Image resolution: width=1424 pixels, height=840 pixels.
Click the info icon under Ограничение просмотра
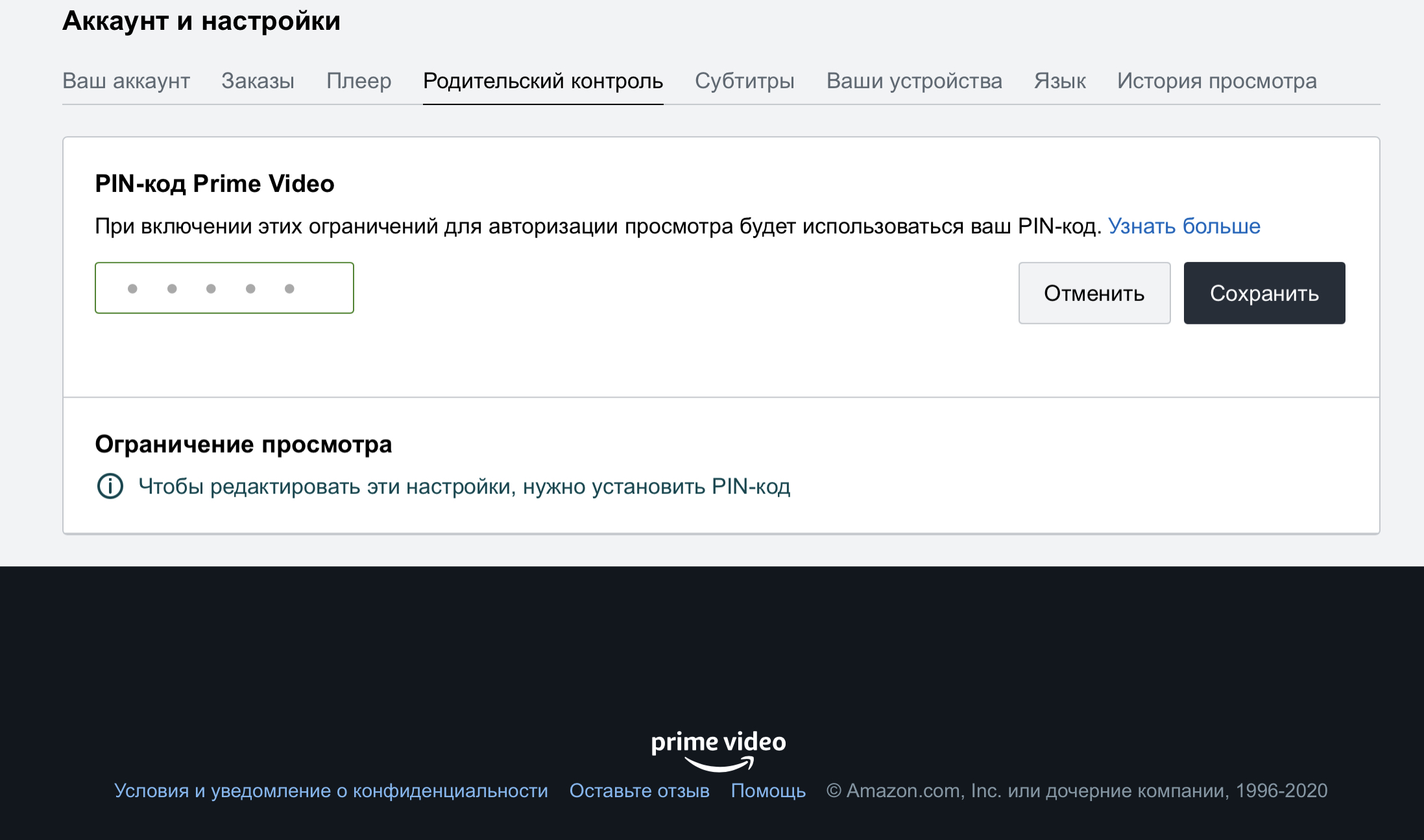click(110, 486)
